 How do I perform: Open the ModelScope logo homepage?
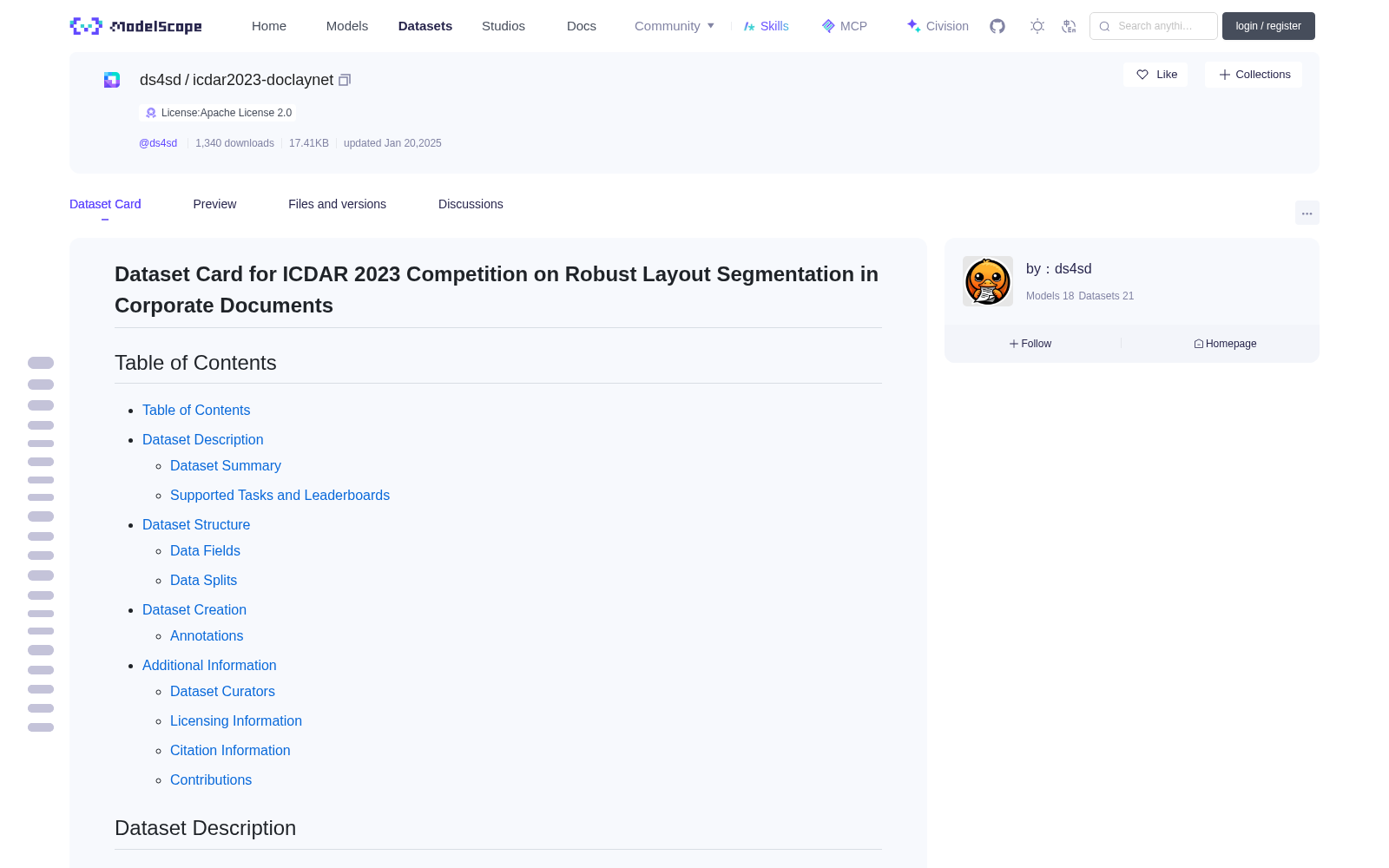point(136,26)
